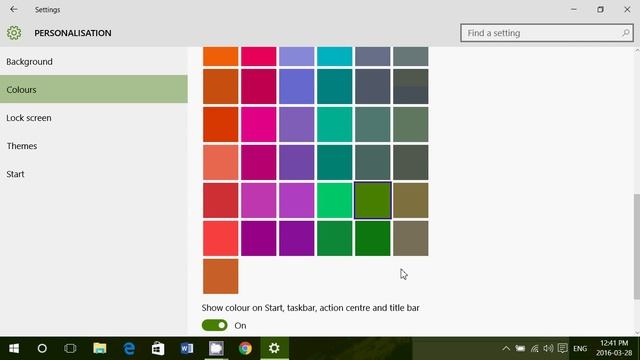Viewport: 640px width, 360px height.
Task: Launch Google Chrome from the taskbar
Action: point(245,348)
